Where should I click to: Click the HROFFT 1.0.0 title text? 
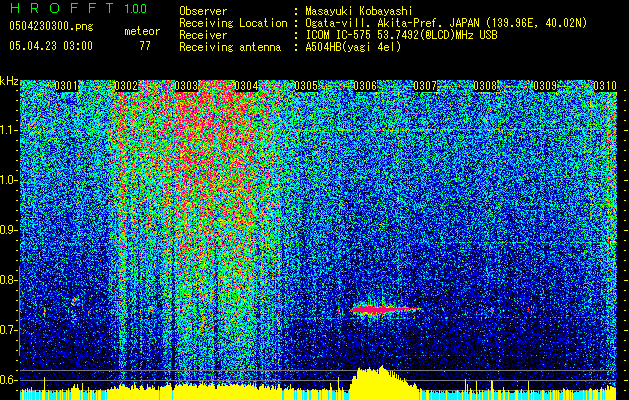[x=78, y=8]
